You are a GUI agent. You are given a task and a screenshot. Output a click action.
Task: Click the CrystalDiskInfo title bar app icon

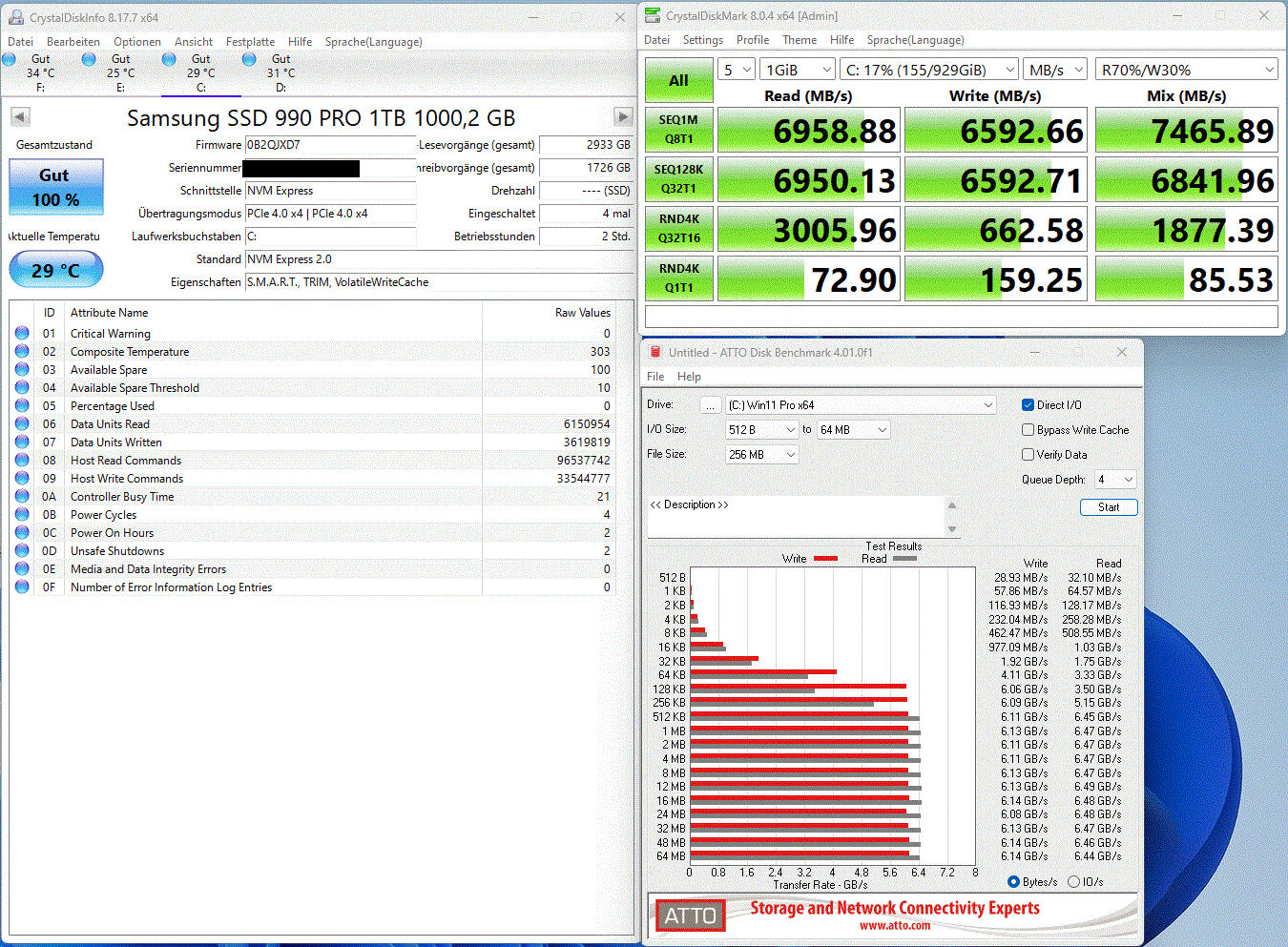(x=15, y=17)
